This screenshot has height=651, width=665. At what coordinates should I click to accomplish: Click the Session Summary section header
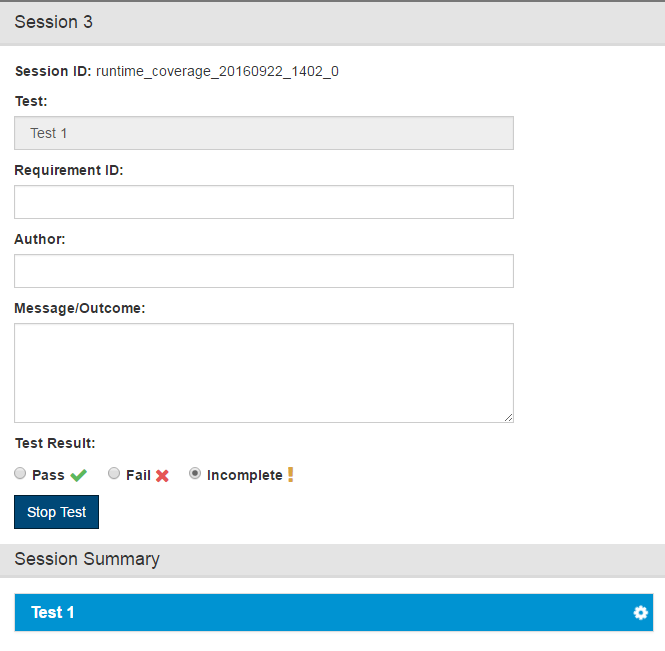click(332, 560)
